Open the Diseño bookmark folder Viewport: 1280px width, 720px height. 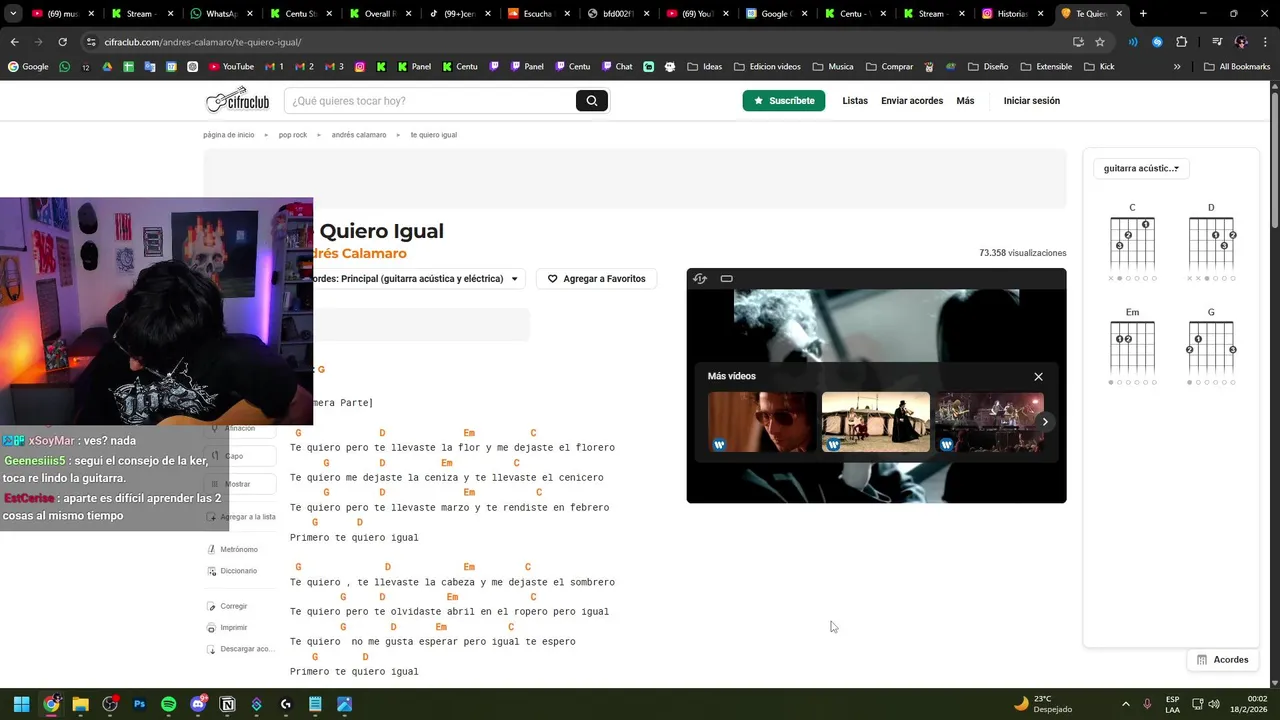987,67
